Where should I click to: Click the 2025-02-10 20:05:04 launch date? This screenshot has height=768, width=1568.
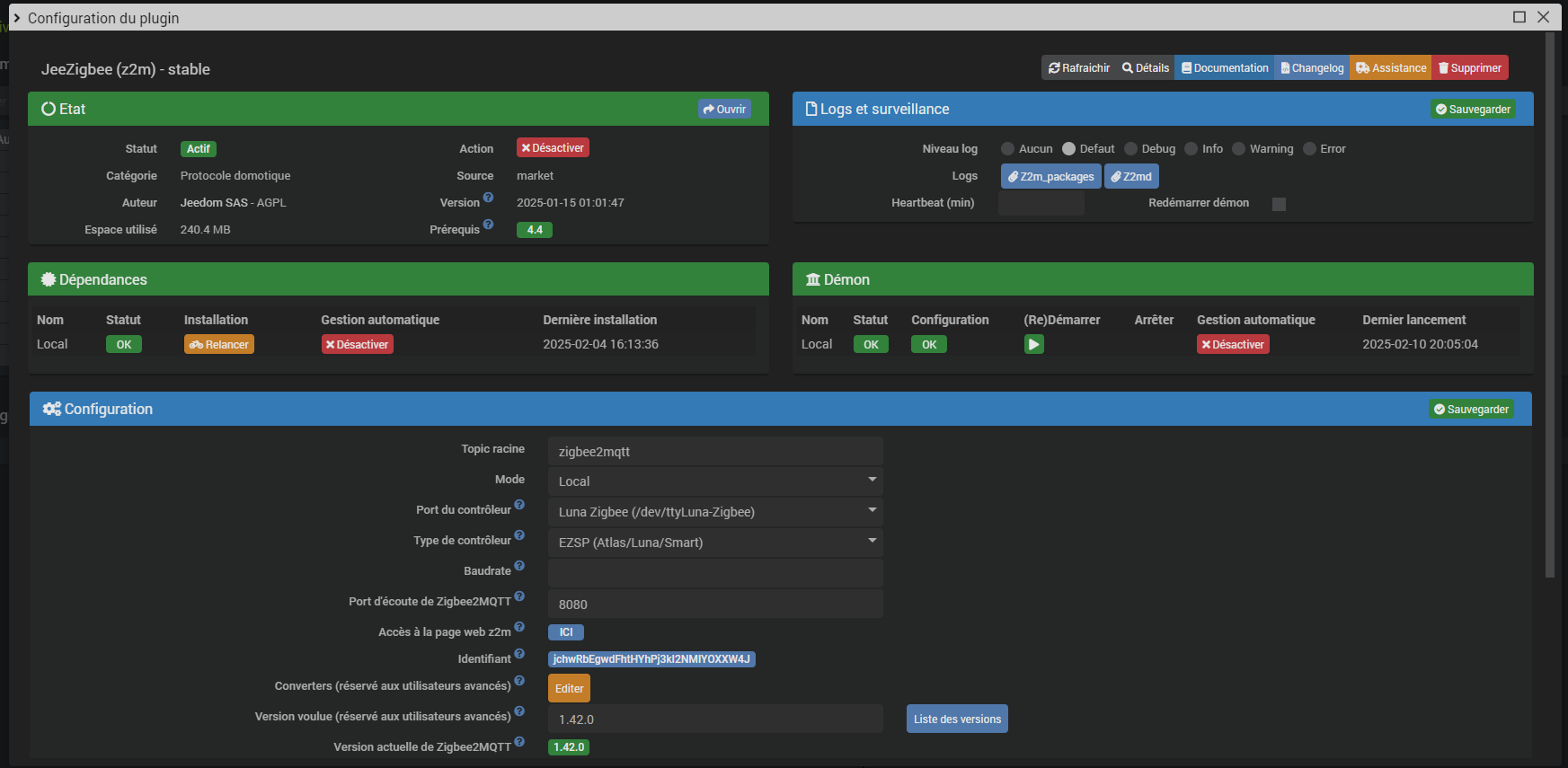tap(1420, 345)
